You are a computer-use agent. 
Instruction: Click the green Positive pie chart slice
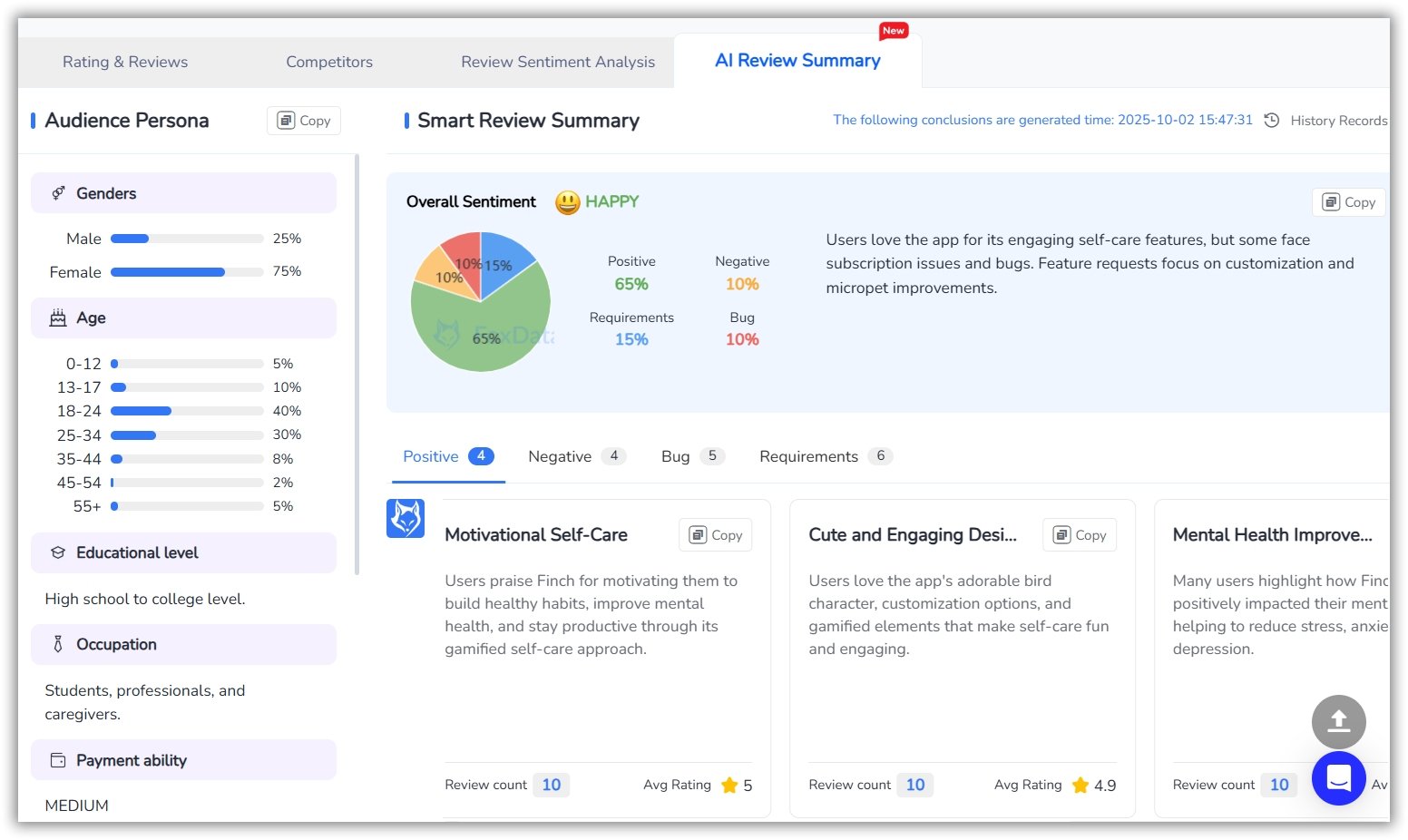[x=490, y=331]
